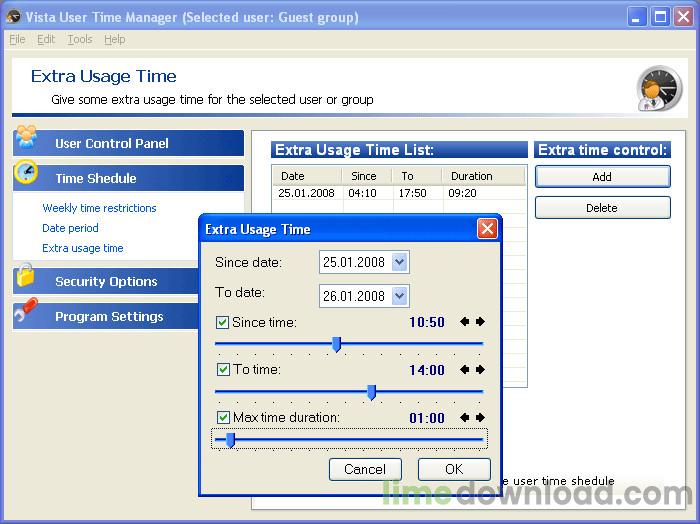Viewport: 700px width, 524px height.
Task: Open Weekly time restrictions link
Action: click(99, 208)
